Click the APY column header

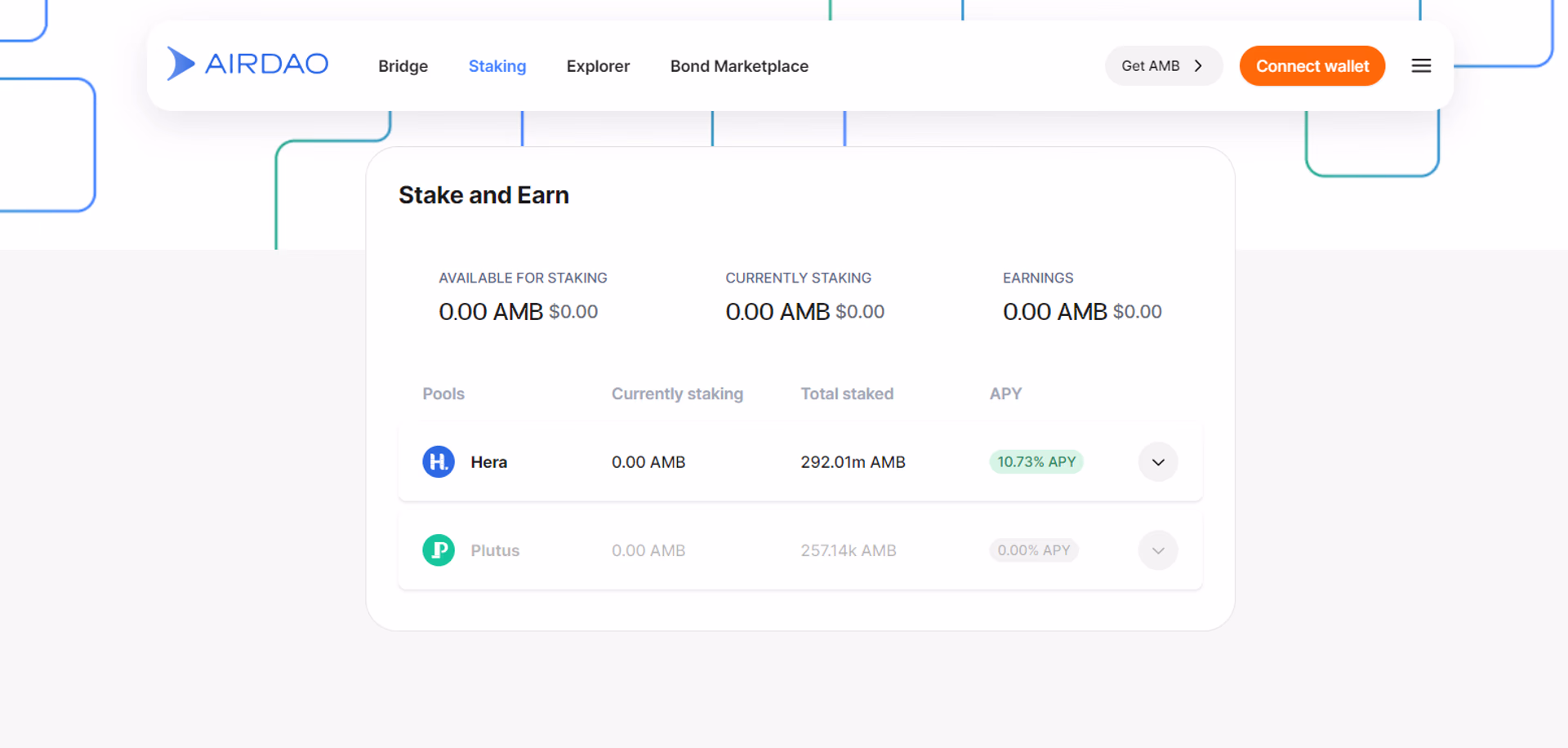pyautogui.click(x=1005, y=394)
